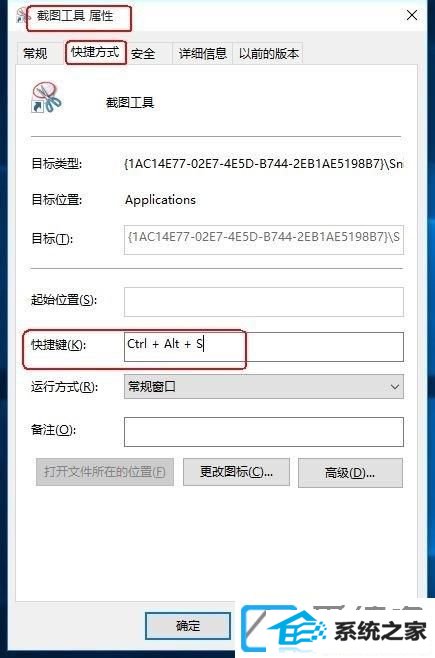
Task: Click the Snipping Tool icon in title bar
Action: click(x=23, y=17)
